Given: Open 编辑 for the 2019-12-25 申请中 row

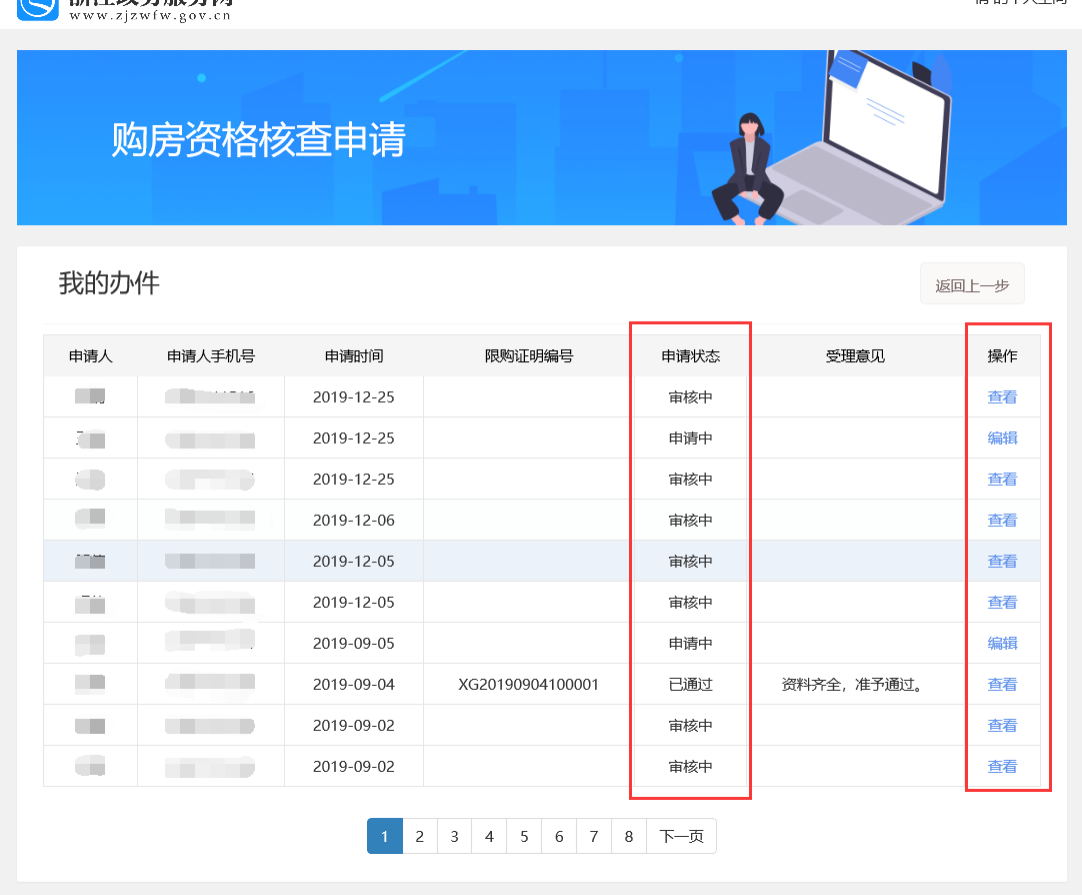Looking at the screenshot, I should tap(1002, 438).
